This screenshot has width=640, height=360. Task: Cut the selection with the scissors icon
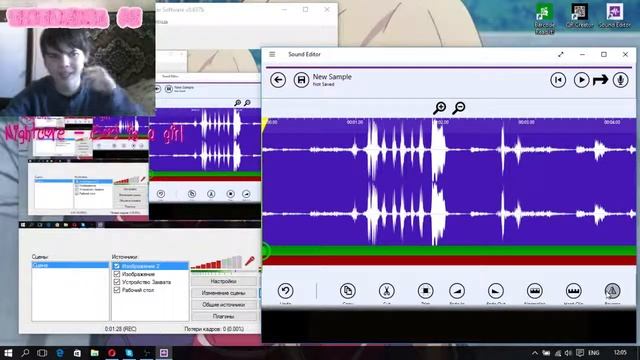click(386, 291)
